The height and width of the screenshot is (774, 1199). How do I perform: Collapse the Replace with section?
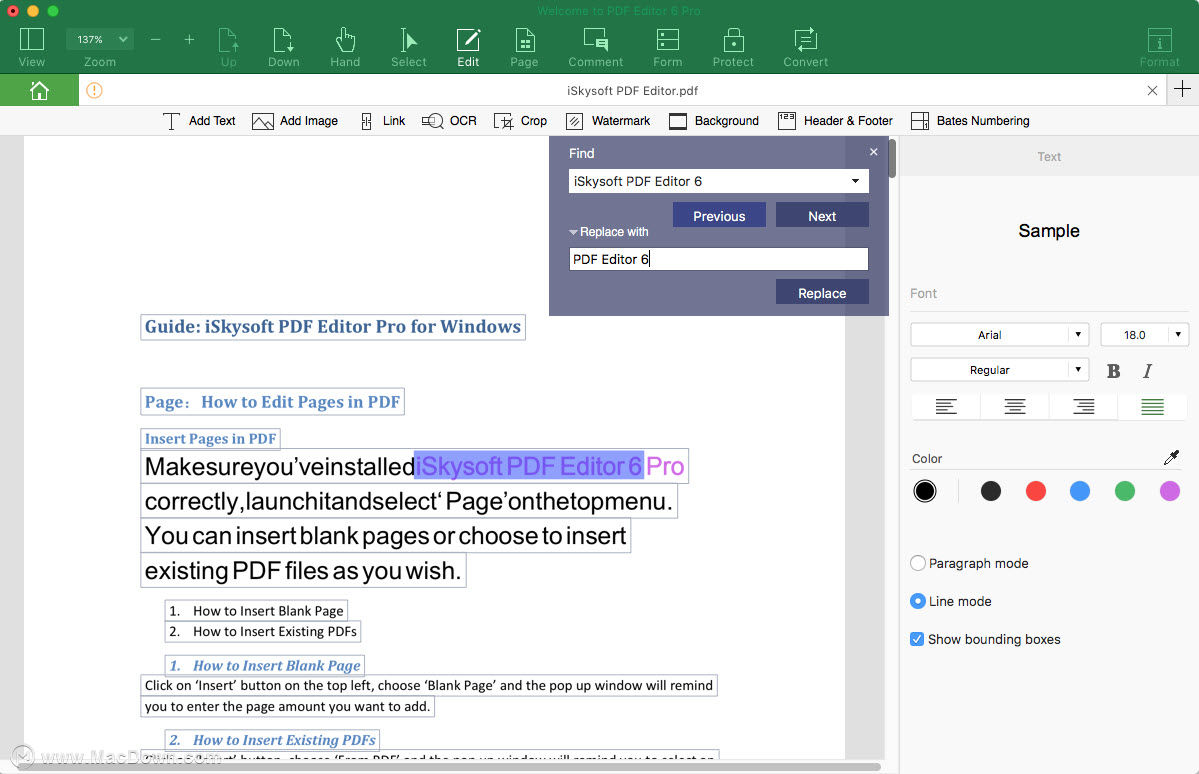573,232
